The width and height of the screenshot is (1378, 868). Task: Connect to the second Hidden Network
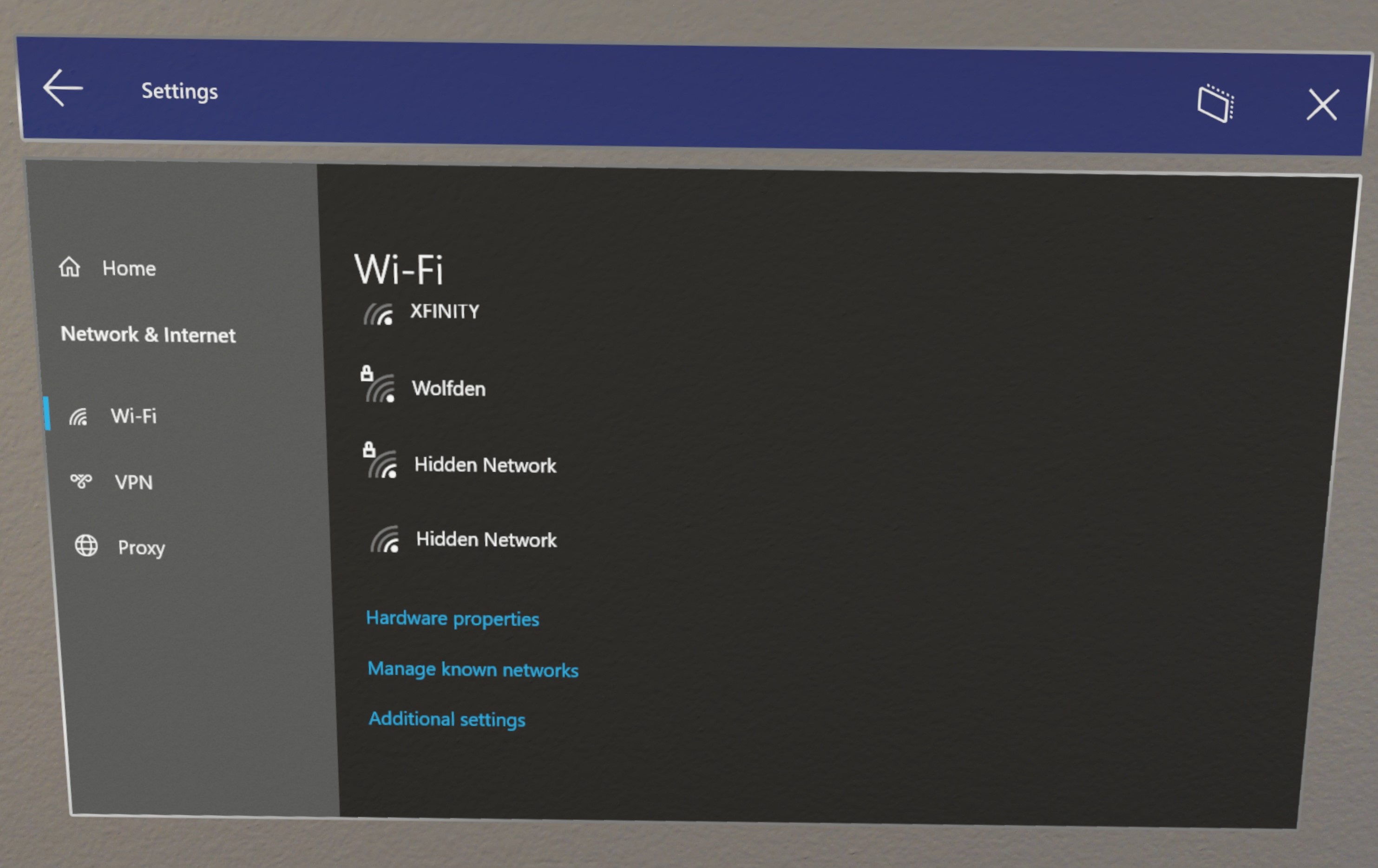pos(484,540)
